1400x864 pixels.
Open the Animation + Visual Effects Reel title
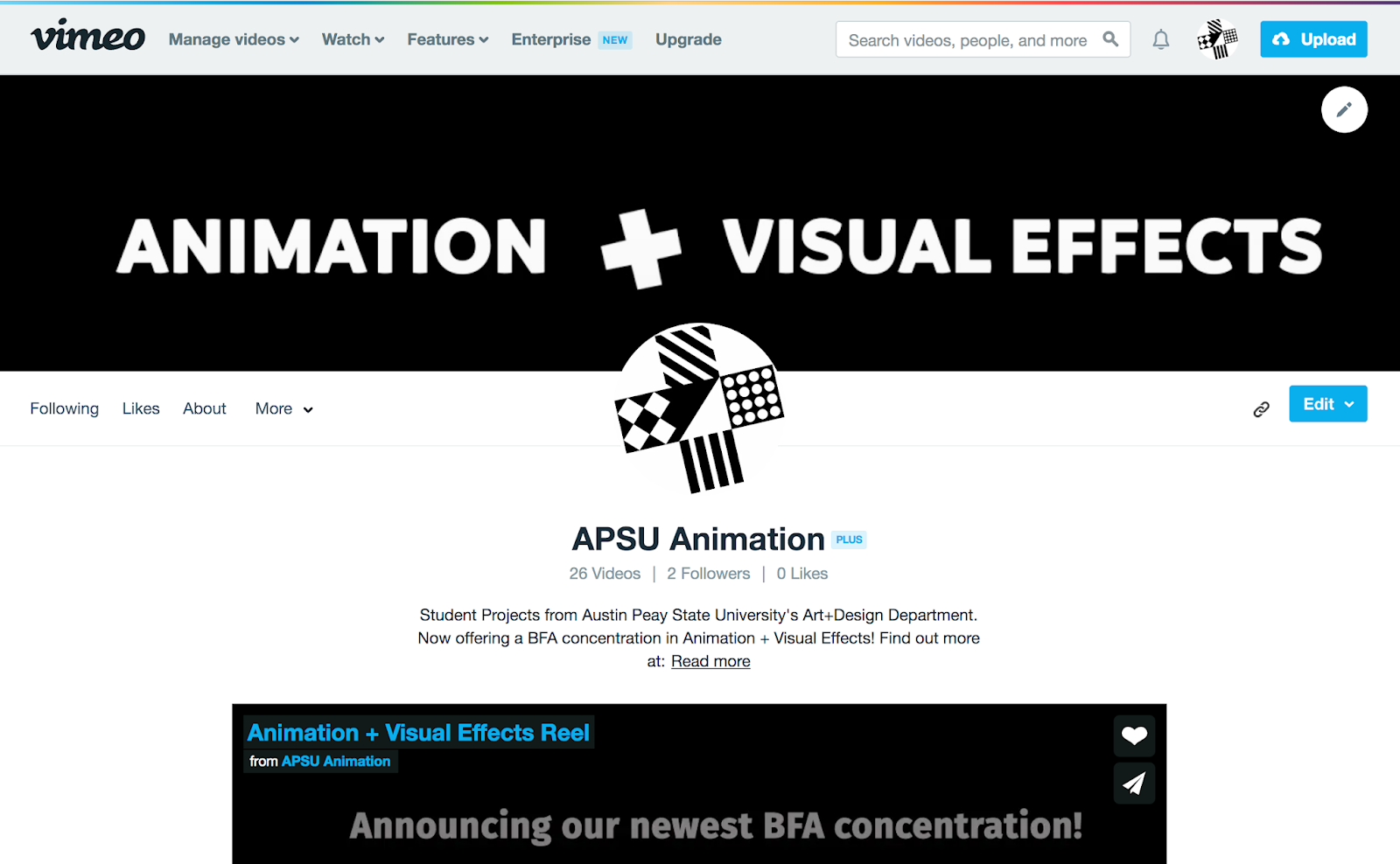(x=418, y=733)
